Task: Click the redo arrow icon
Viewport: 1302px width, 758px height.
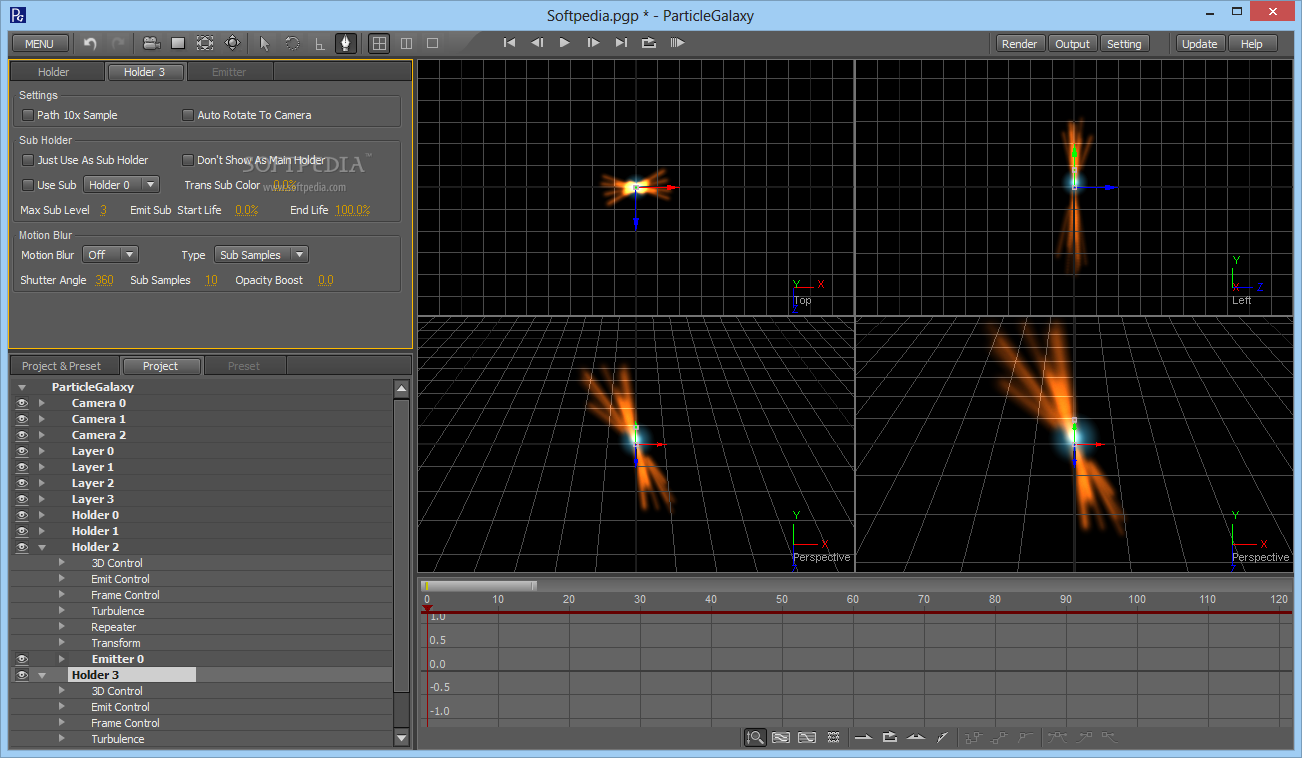Action: click(x=118, y=43)
